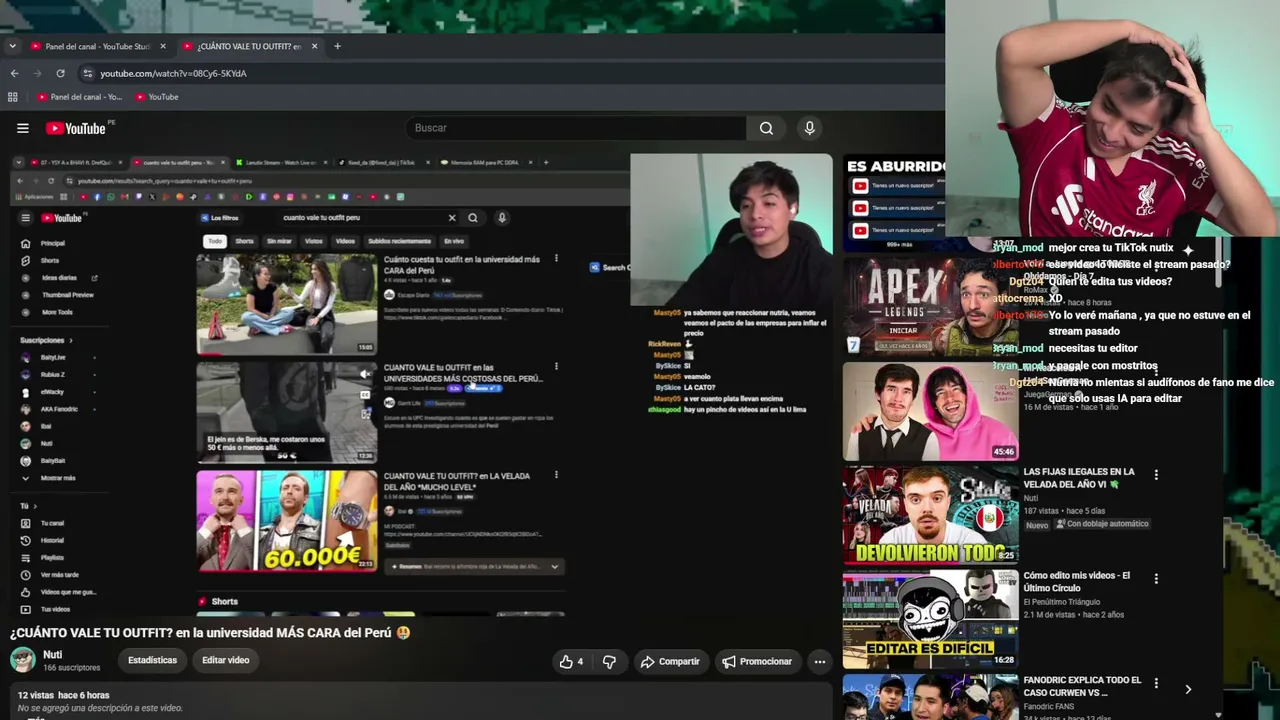Open the apps grid in bookmarks bar
This screenshot has width=1280, height=720.
tap(13, 97)
